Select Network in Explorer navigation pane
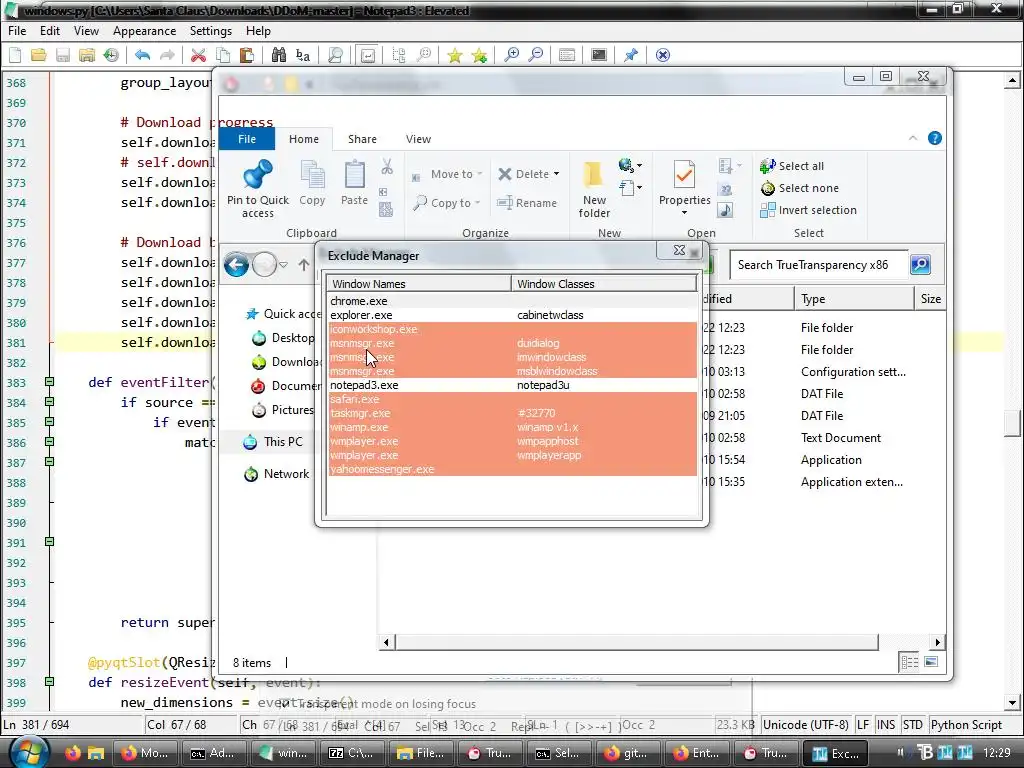Screen dimensions: 1024x768 (276, 474)
